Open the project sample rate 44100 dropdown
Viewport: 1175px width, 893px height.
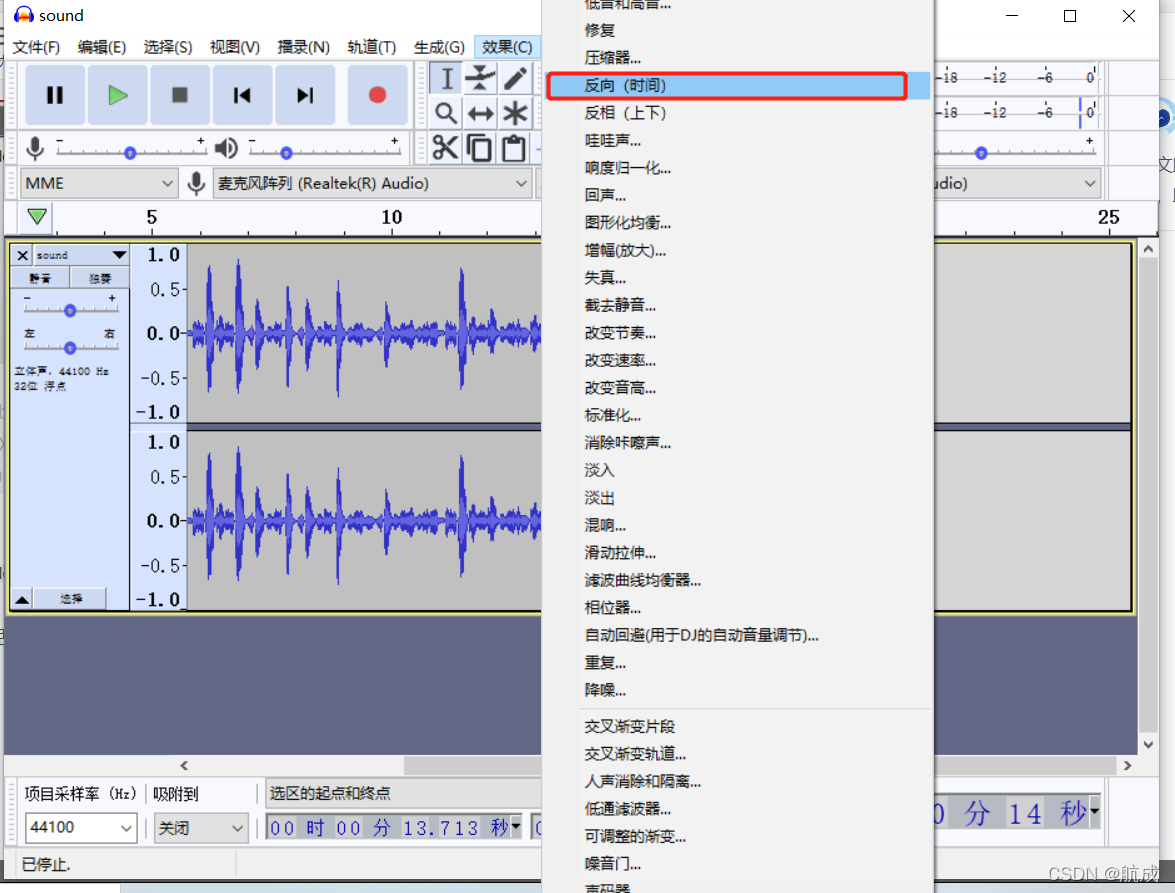pos(81,828)
